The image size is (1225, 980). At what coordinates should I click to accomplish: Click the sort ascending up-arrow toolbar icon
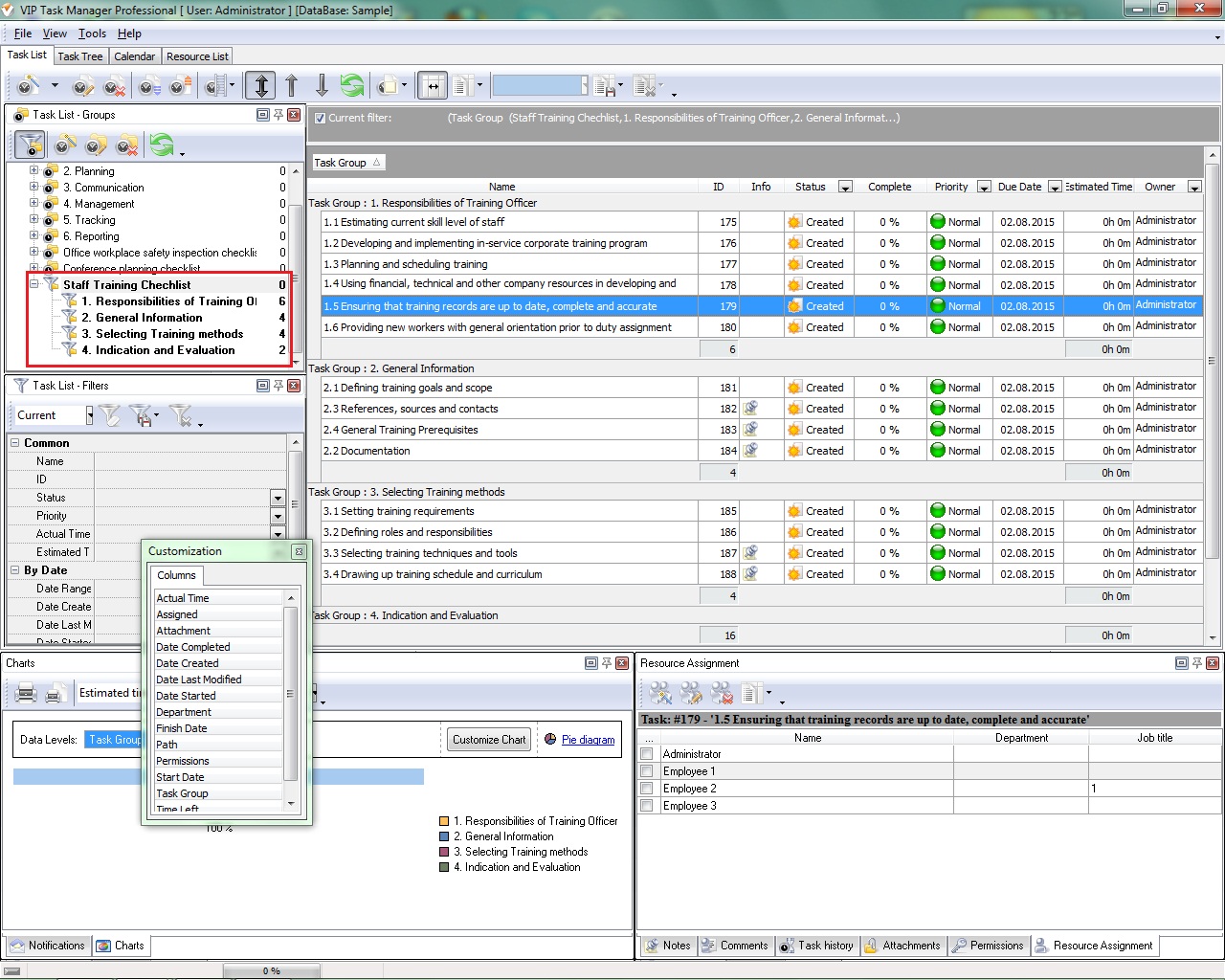292,85
